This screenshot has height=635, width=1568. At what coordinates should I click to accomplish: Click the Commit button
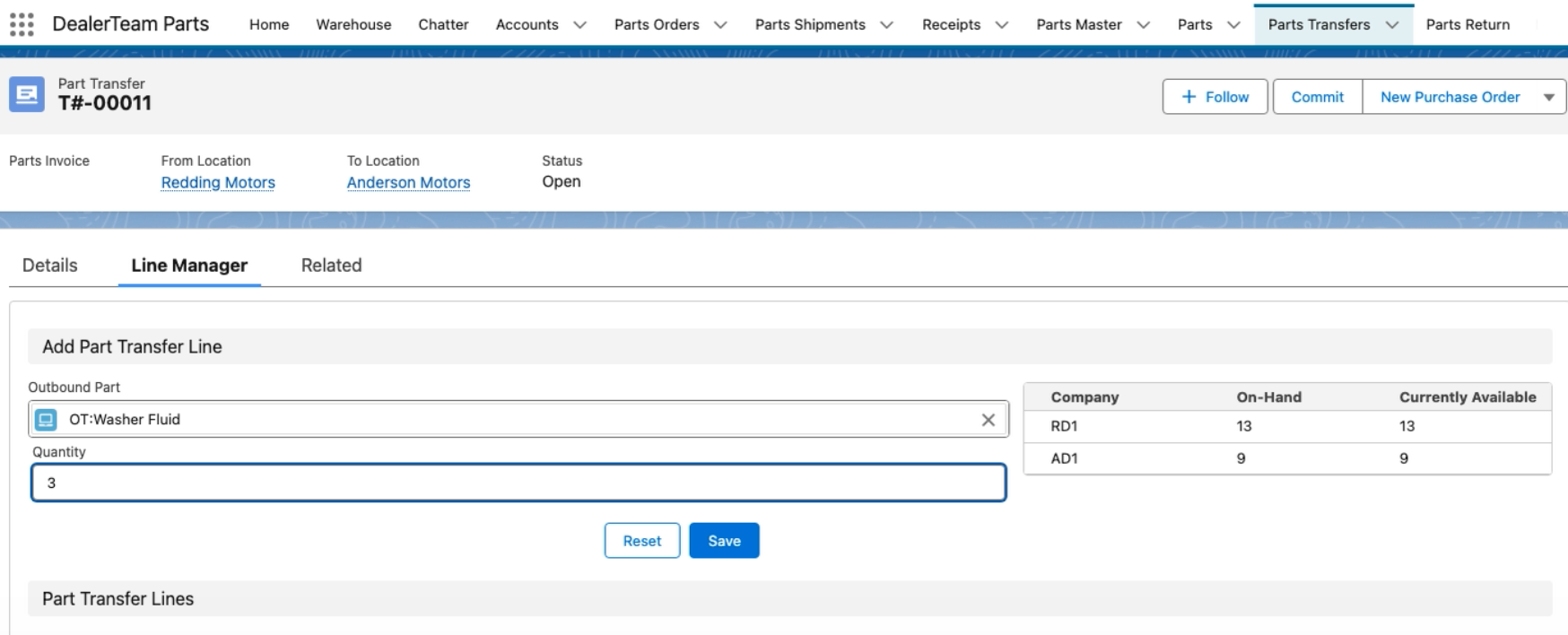[1317, 97]
